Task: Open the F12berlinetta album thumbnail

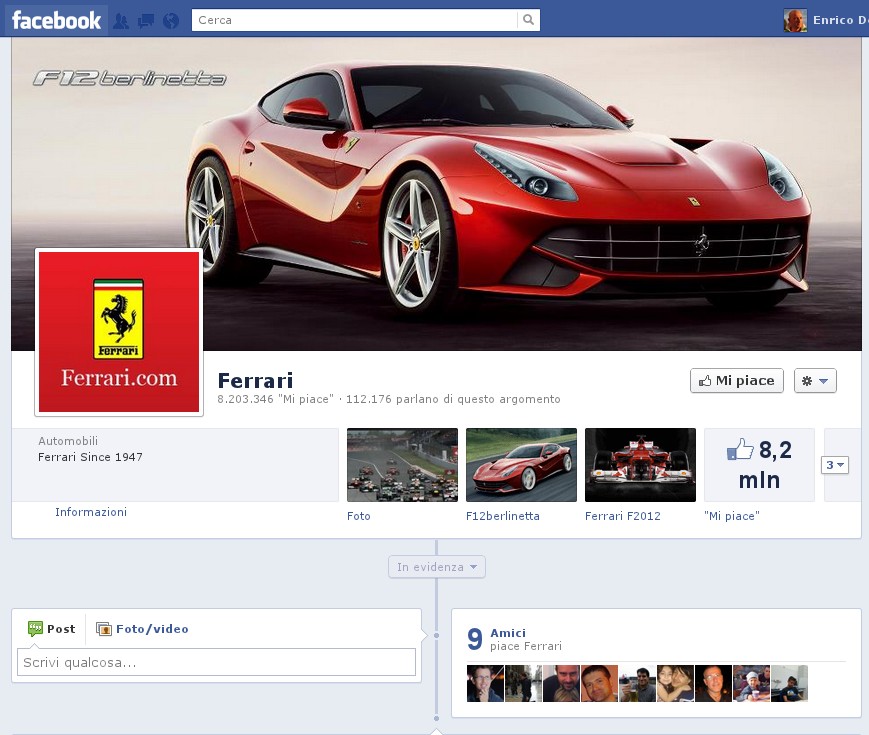Action: (522, 465)
